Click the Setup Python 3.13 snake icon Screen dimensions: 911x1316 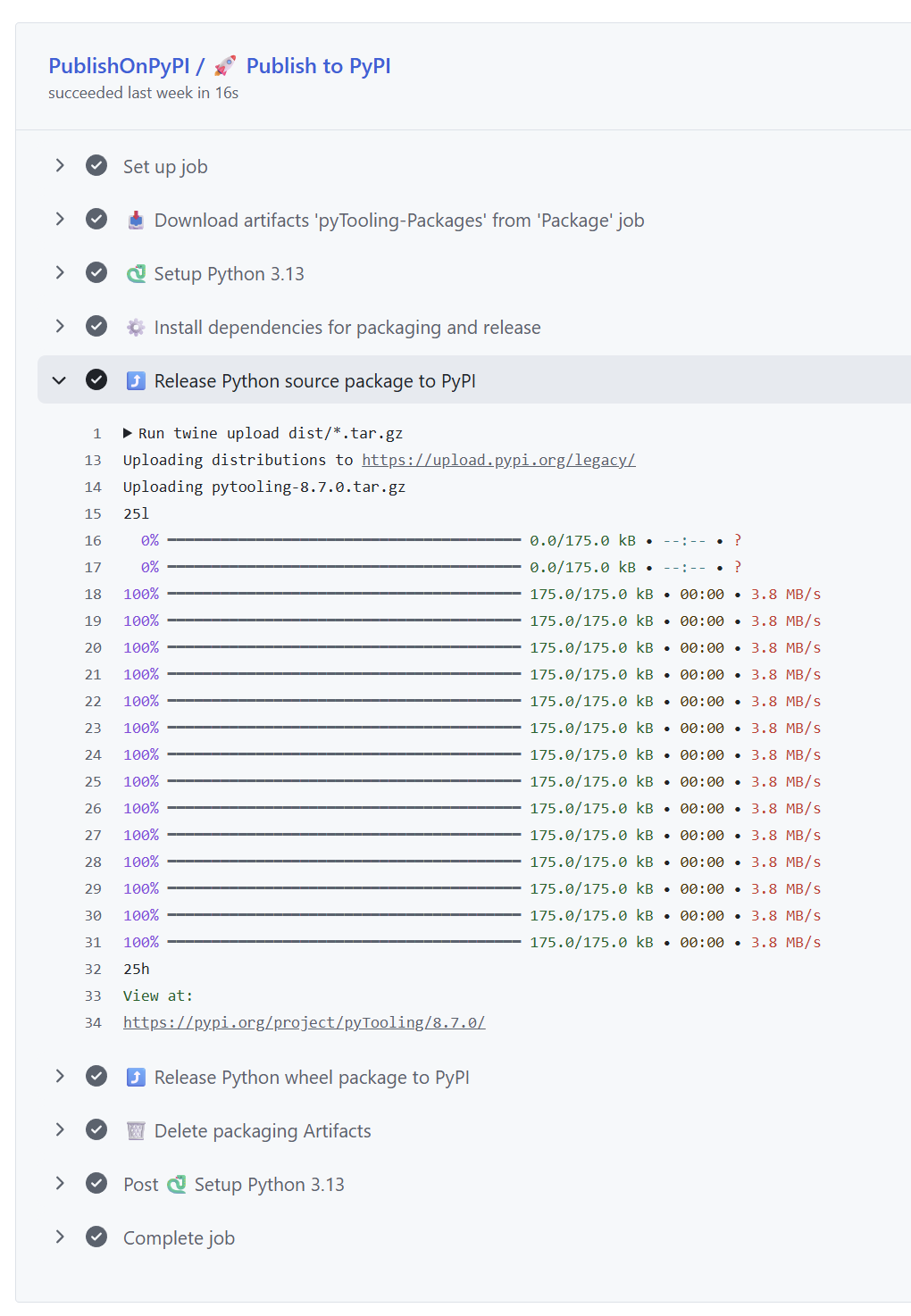(136, 274)
